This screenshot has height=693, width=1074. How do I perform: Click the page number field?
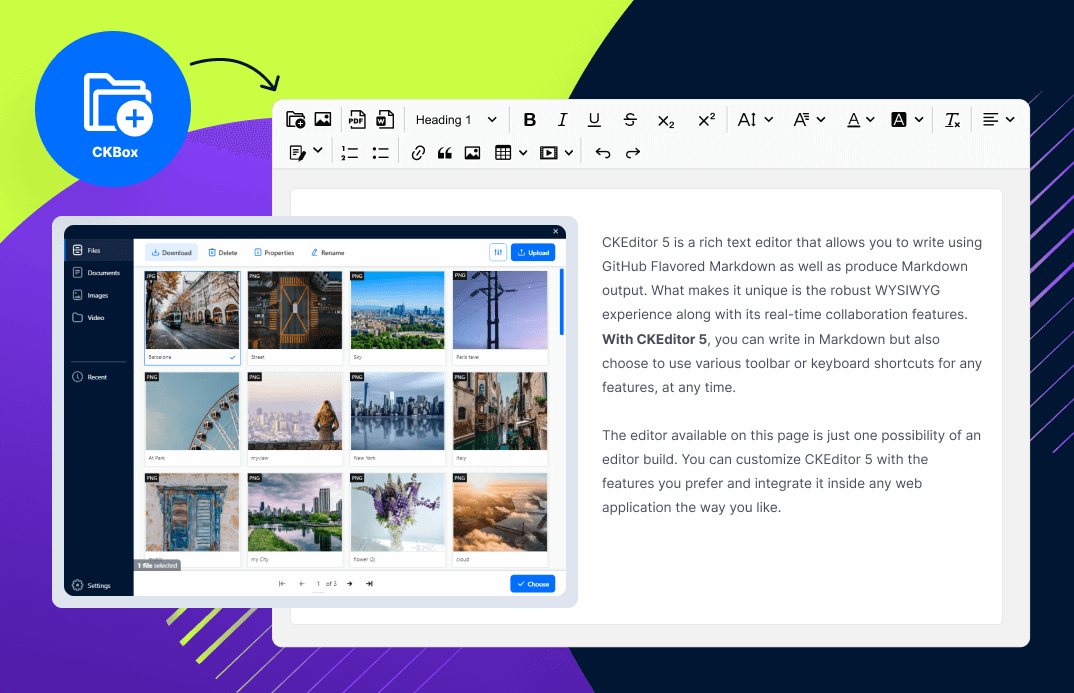click(x=319, y=584)
